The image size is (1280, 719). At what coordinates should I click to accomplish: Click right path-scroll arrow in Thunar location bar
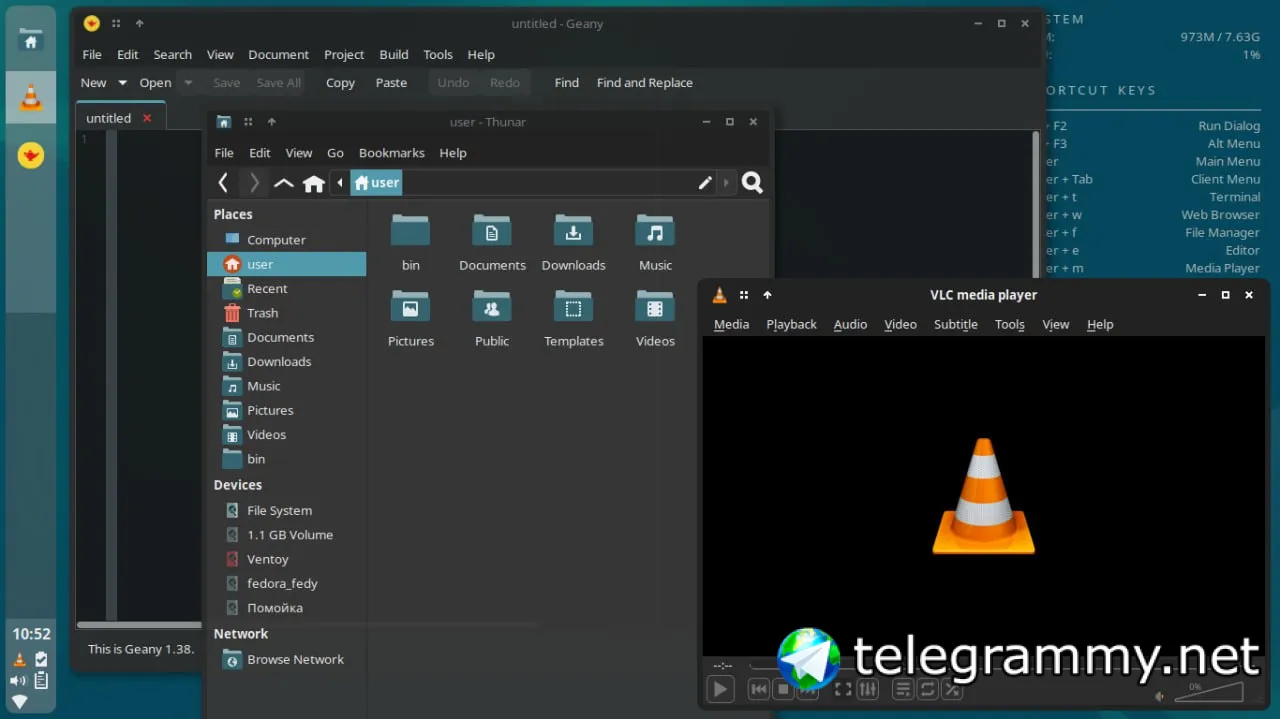(726, 182)
